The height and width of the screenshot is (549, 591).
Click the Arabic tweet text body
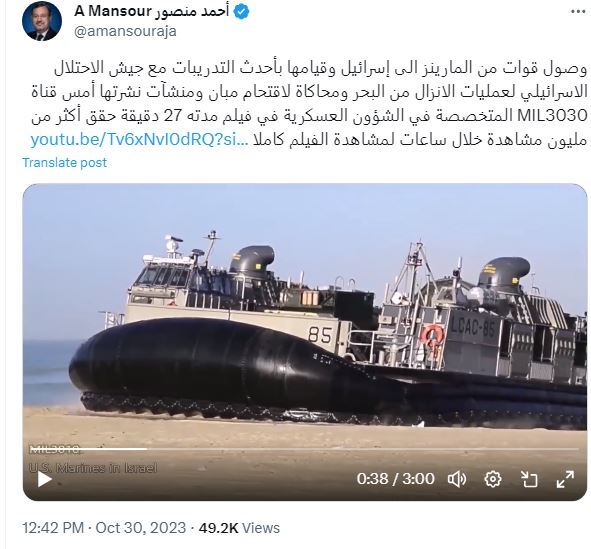309,104
